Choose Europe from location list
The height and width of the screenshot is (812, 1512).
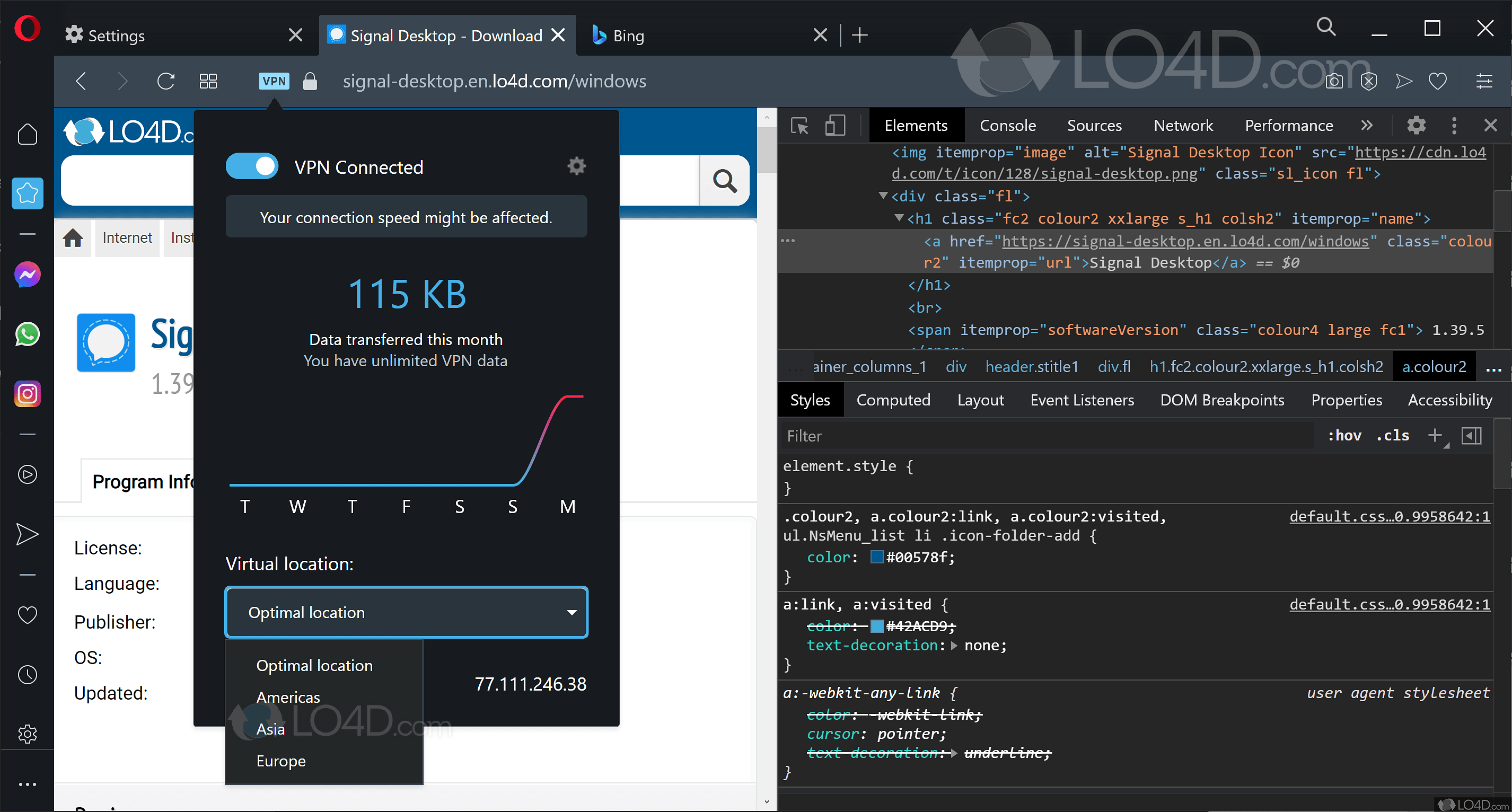click(280, 761)
